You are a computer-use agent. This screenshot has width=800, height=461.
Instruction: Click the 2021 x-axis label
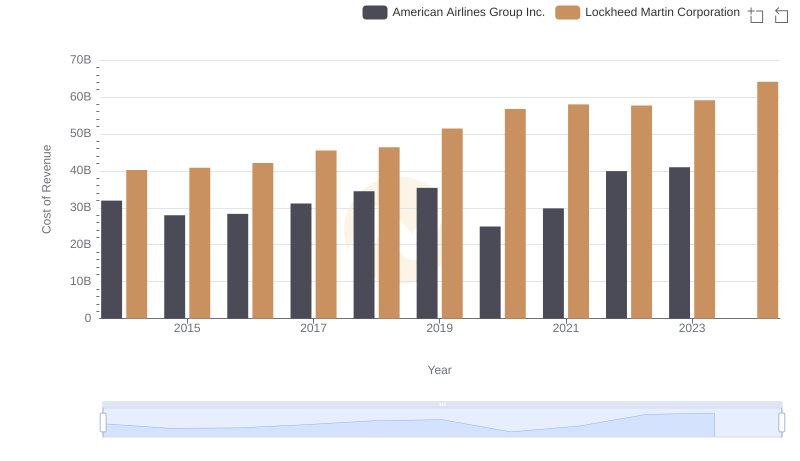coord(566,328)
